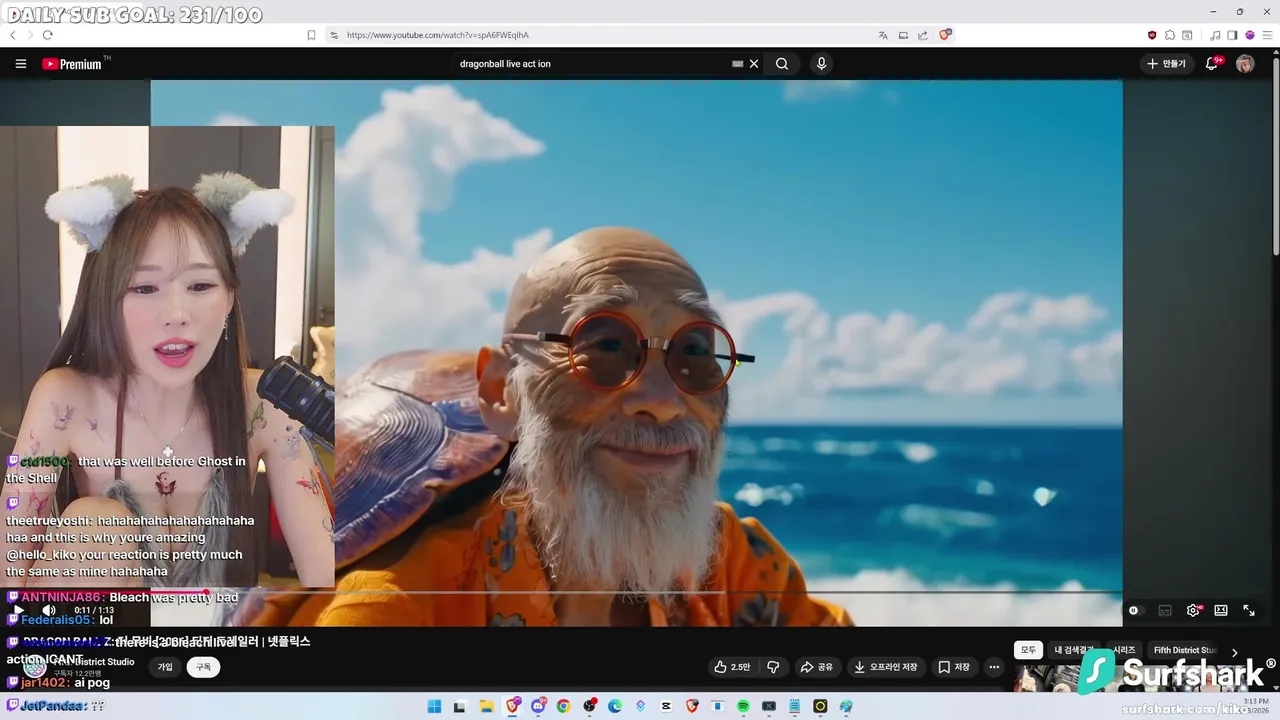The width and height of the screenshot is (1280, 720).
Task: Open YouTube notifications bell
Action: click(1212, 64)
